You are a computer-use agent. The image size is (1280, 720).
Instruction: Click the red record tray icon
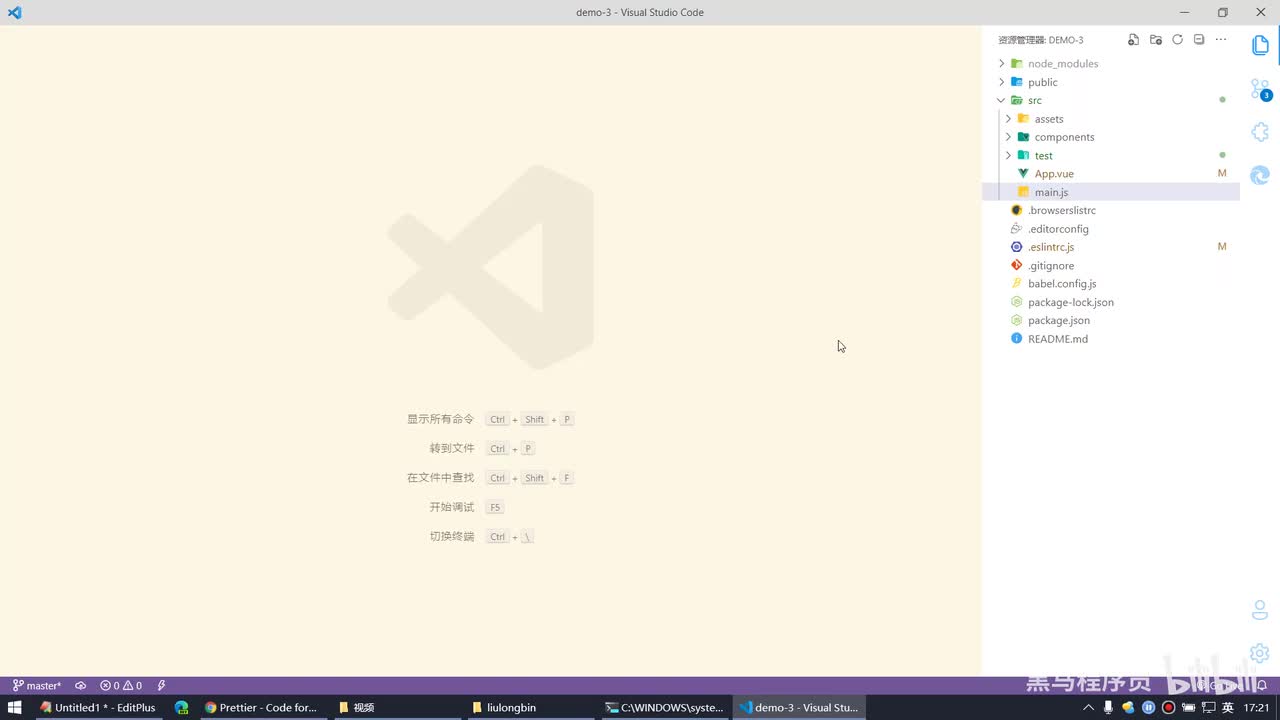pyautogui.click(x=1168, y=707)
